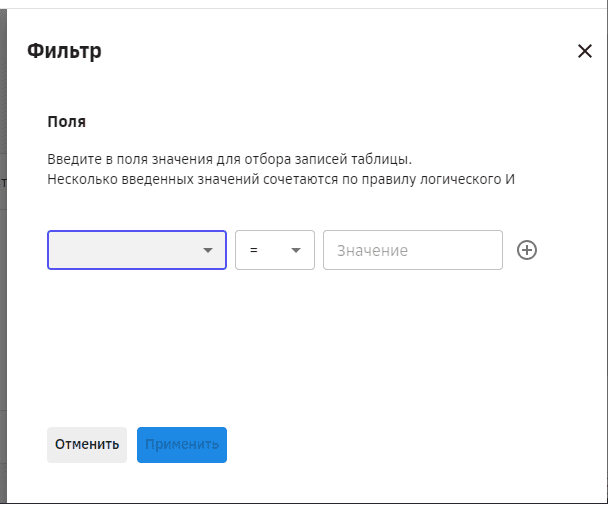
Task: Click the Фильтр dialog title
Action: (64, 51)
